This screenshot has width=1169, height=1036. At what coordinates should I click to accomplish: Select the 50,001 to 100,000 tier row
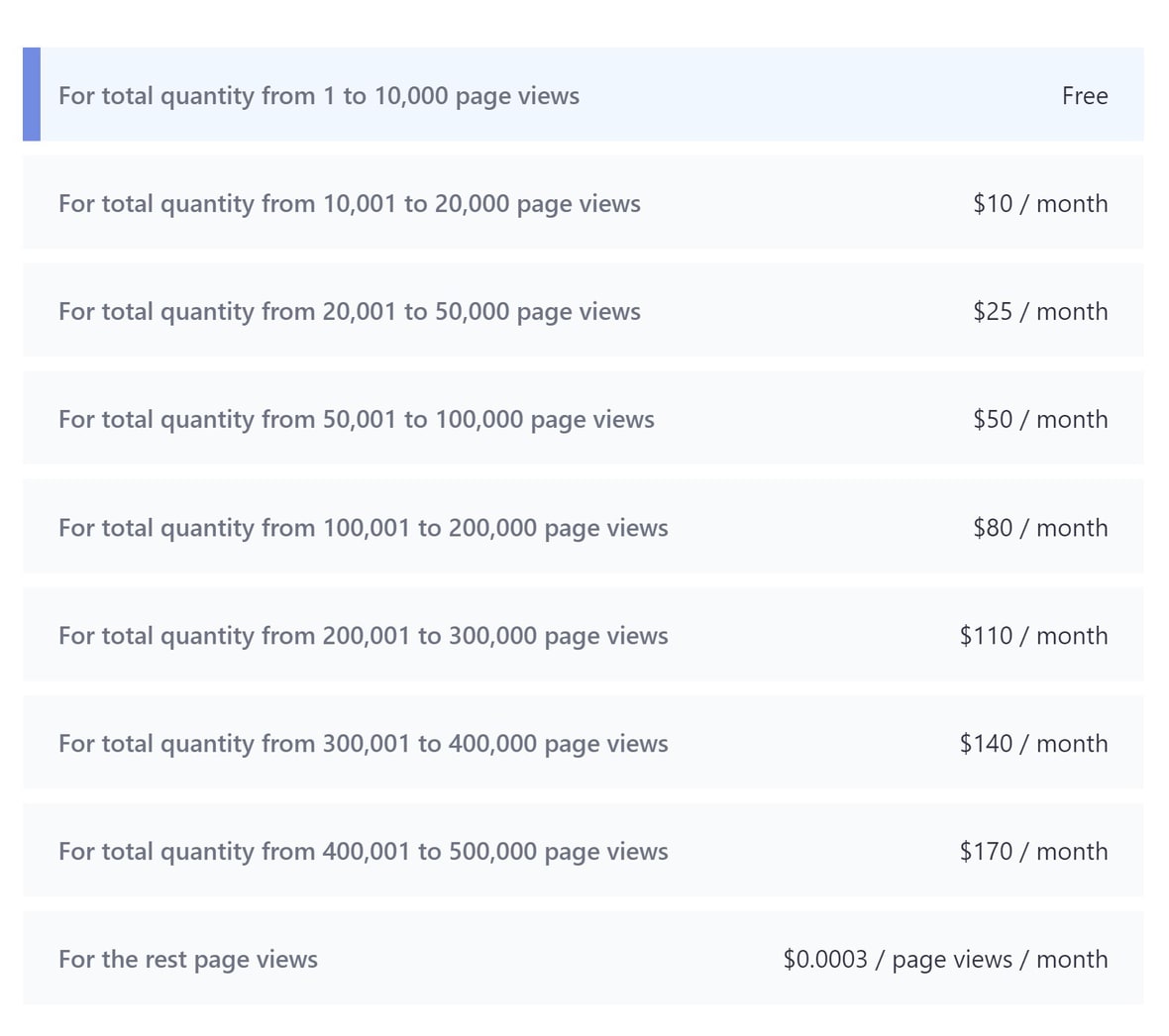[584, 419]
